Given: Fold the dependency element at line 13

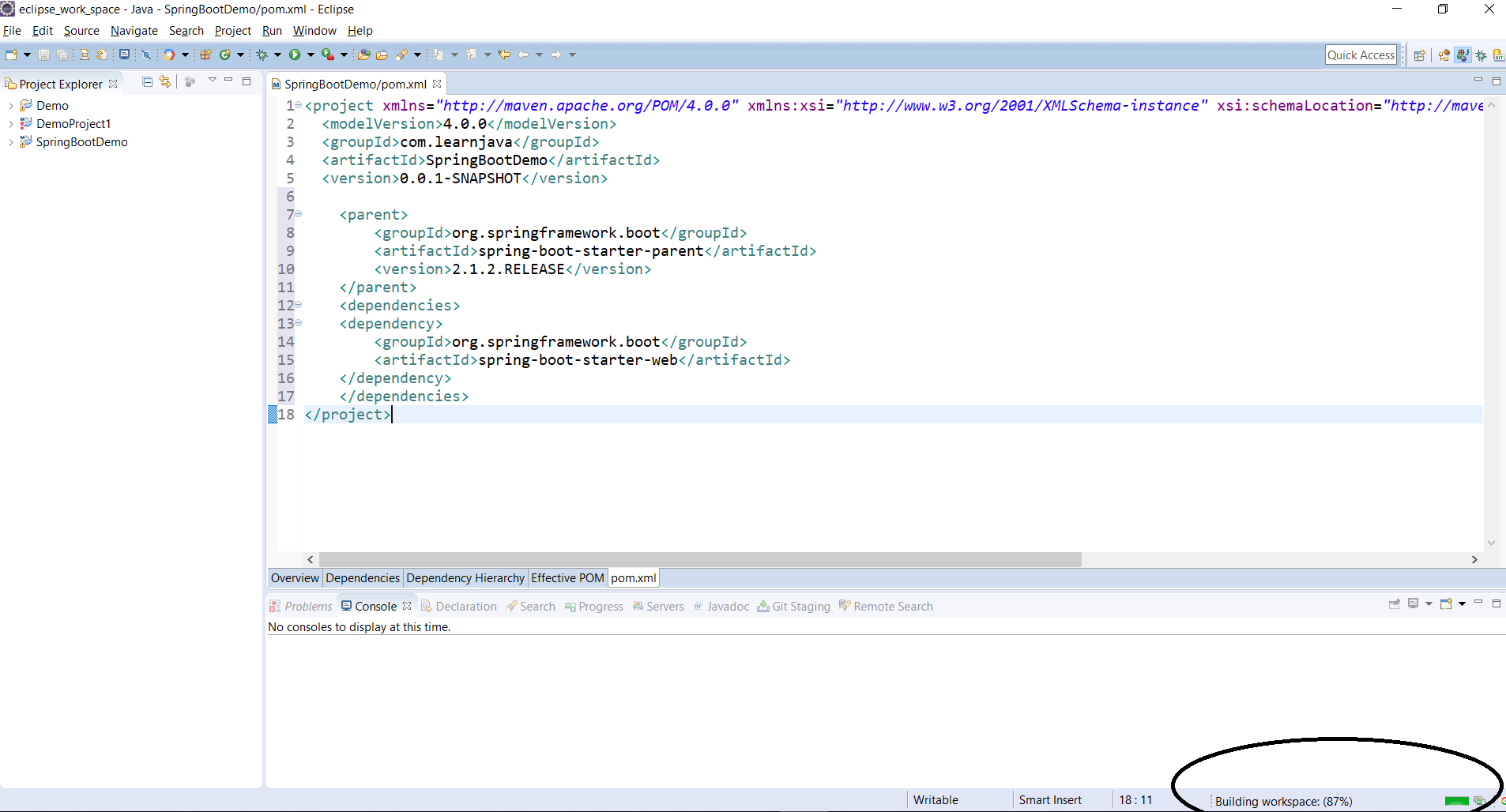Looking at the screenshot, I should (x=299, y=323).
